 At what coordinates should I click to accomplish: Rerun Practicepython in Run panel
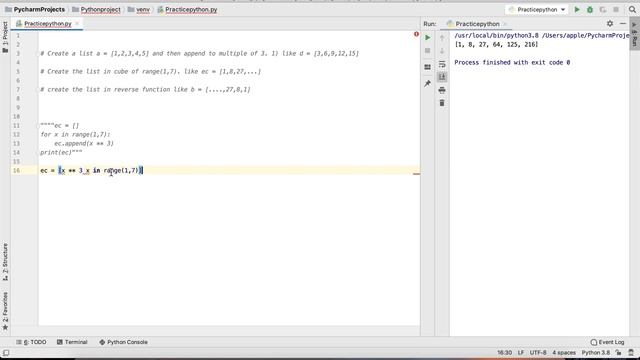click(427, 38)
